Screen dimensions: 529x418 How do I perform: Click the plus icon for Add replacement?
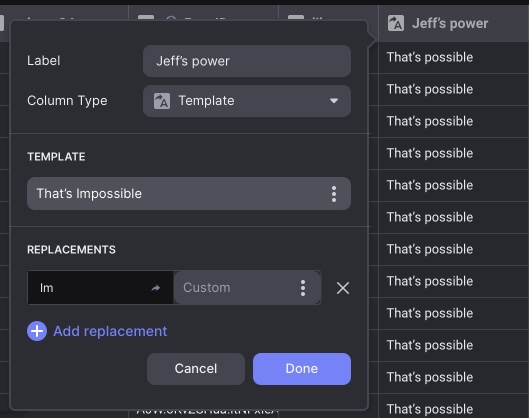pyautogui.click(x=37, y=331)
